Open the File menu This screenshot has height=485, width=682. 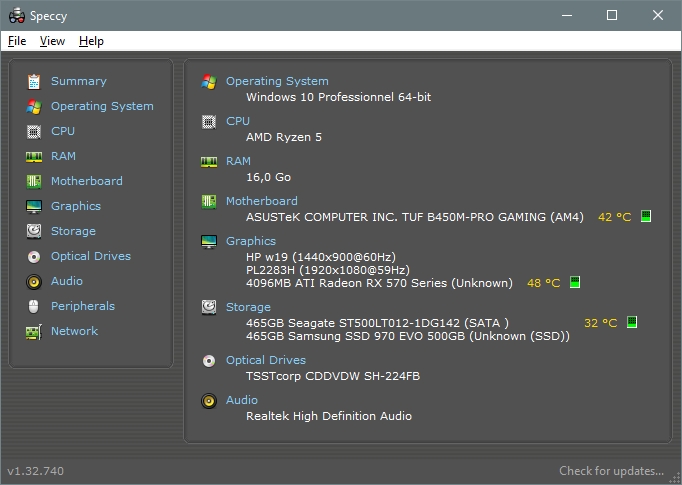click(17, 41)
